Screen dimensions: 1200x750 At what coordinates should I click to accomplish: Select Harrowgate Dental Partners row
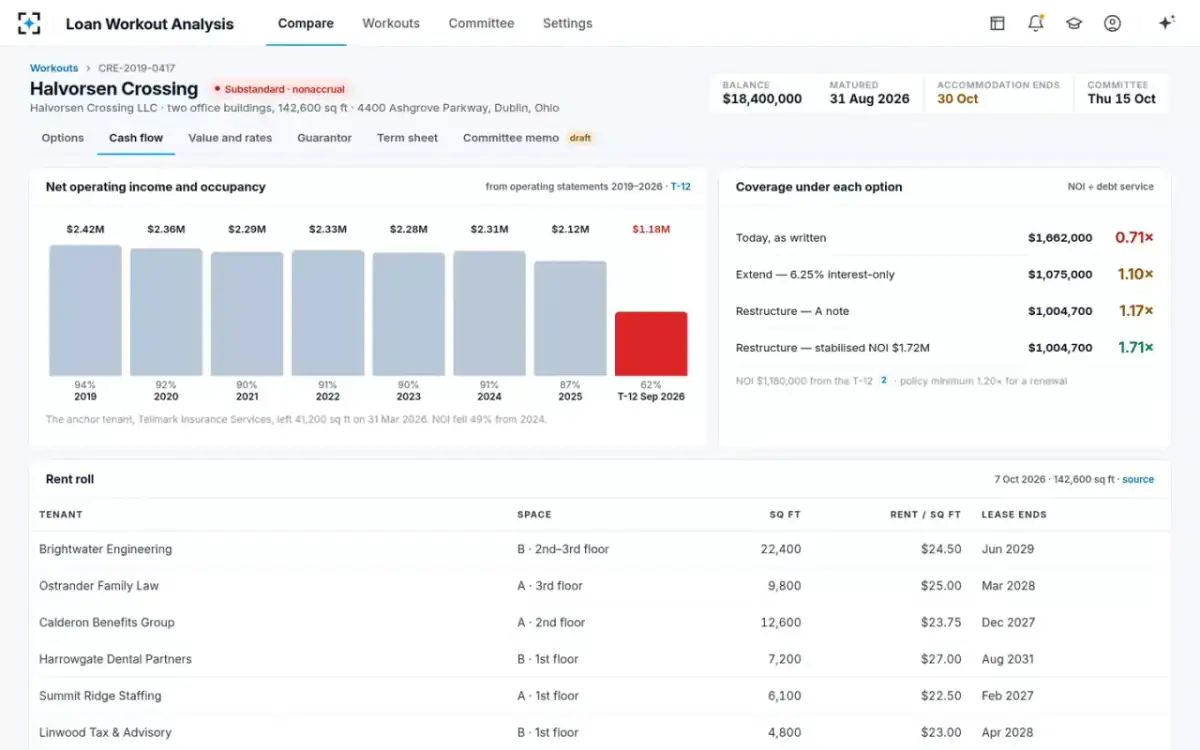[600, 659]
